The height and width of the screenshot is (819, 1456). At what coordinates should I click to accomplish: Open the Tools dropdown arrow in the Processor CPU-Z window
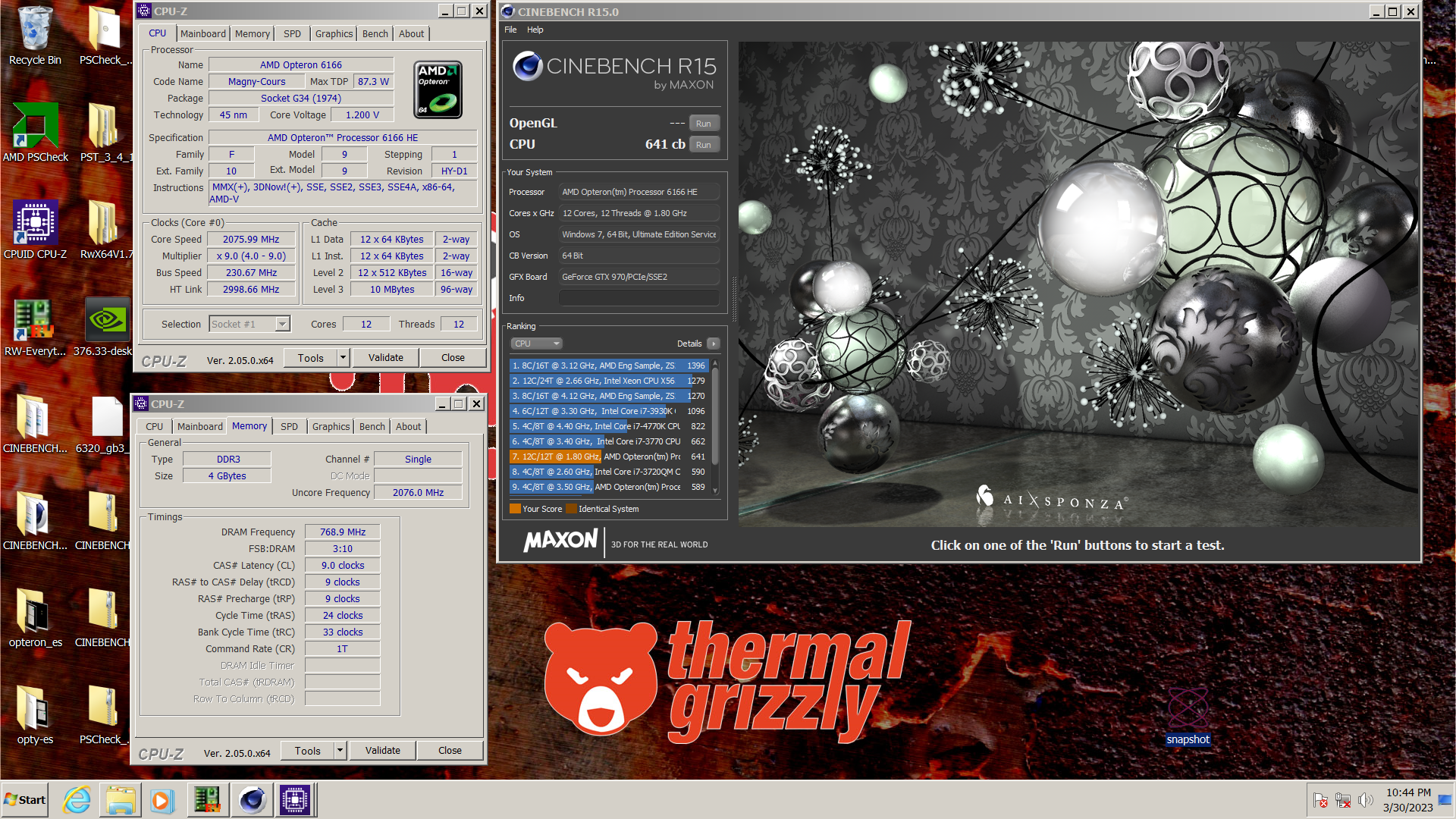pyautogui.click(x=343, y=357)
